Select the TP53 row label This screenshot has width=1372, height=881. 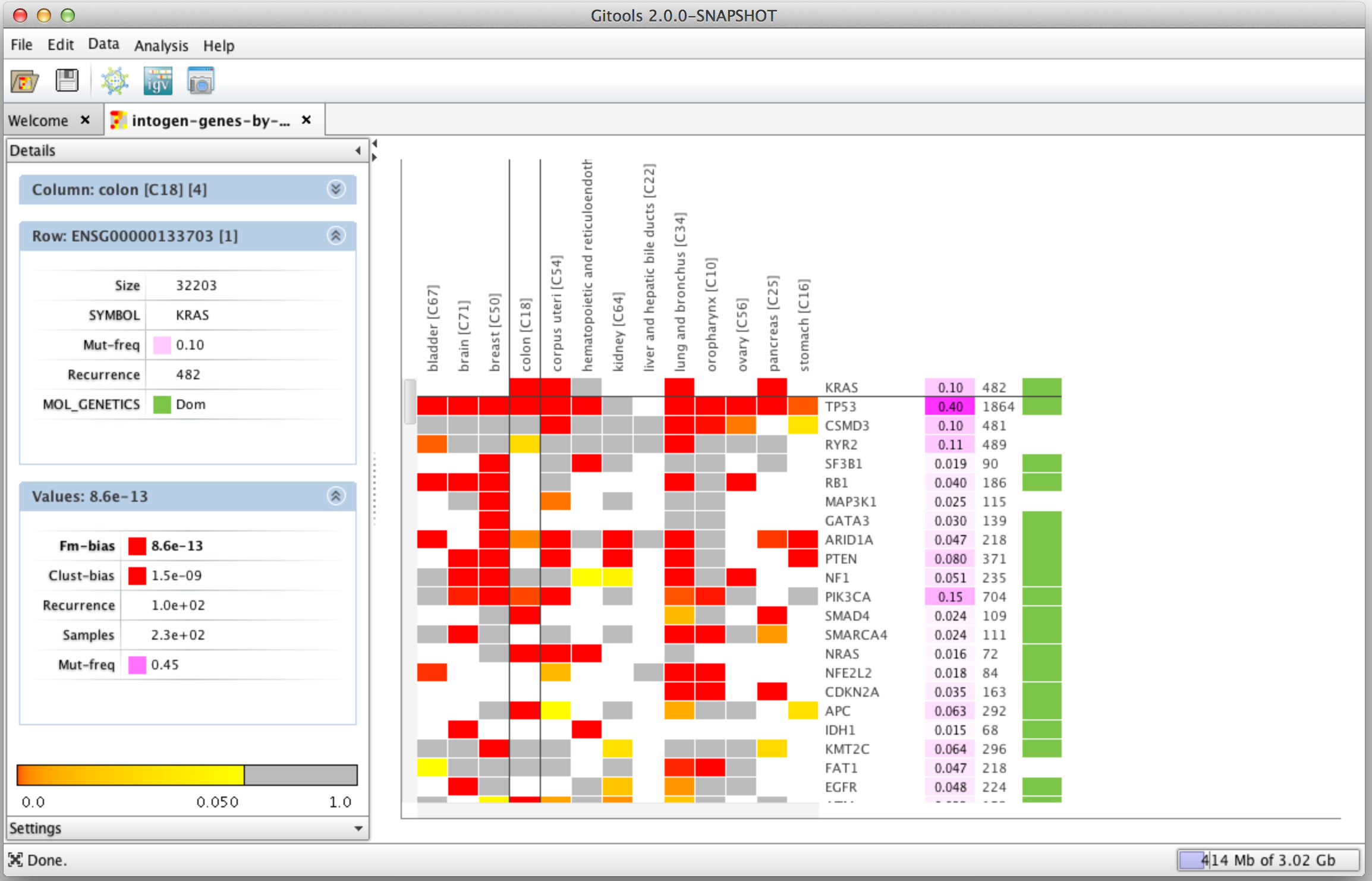pos(840,407)
